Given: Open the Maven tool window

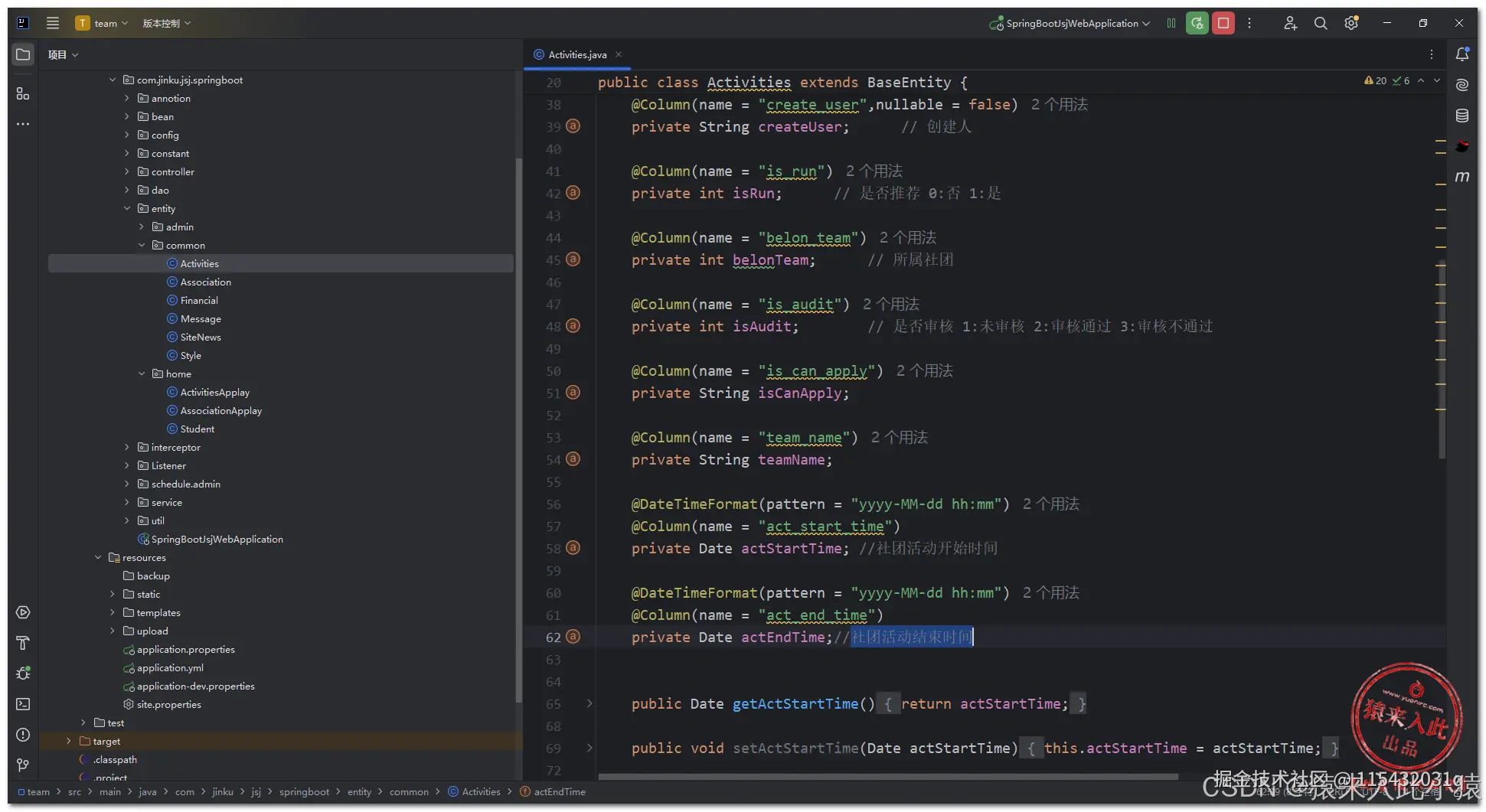Looking at the screenshot, I should click(x=1462, y=177).
